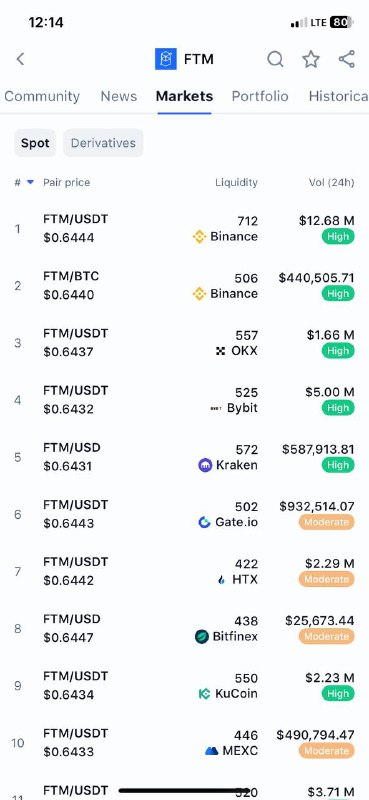Sort by Vol (24h) column header
This screenshot has height=800, width=369.
coord(331,183)
